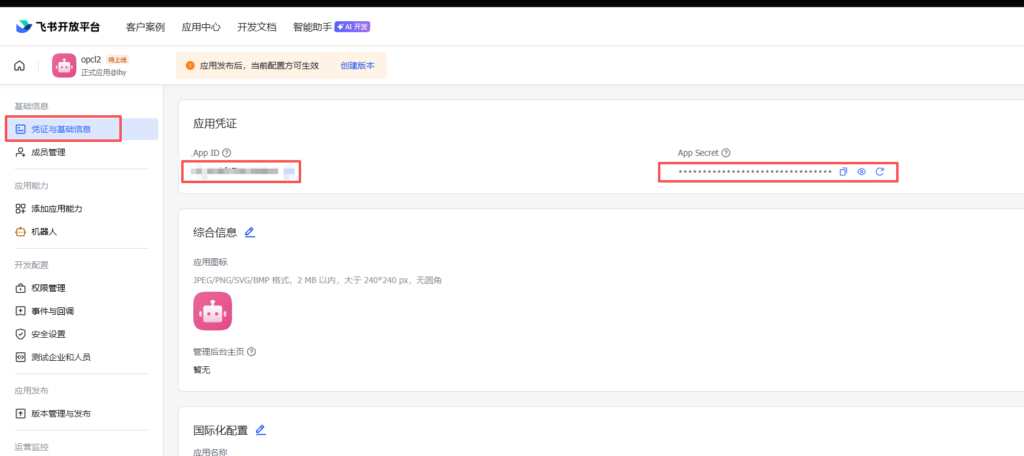Screen dimensions: 1024x456
Task: Click the help icon next to App Secret
Action: click(726, 153)
